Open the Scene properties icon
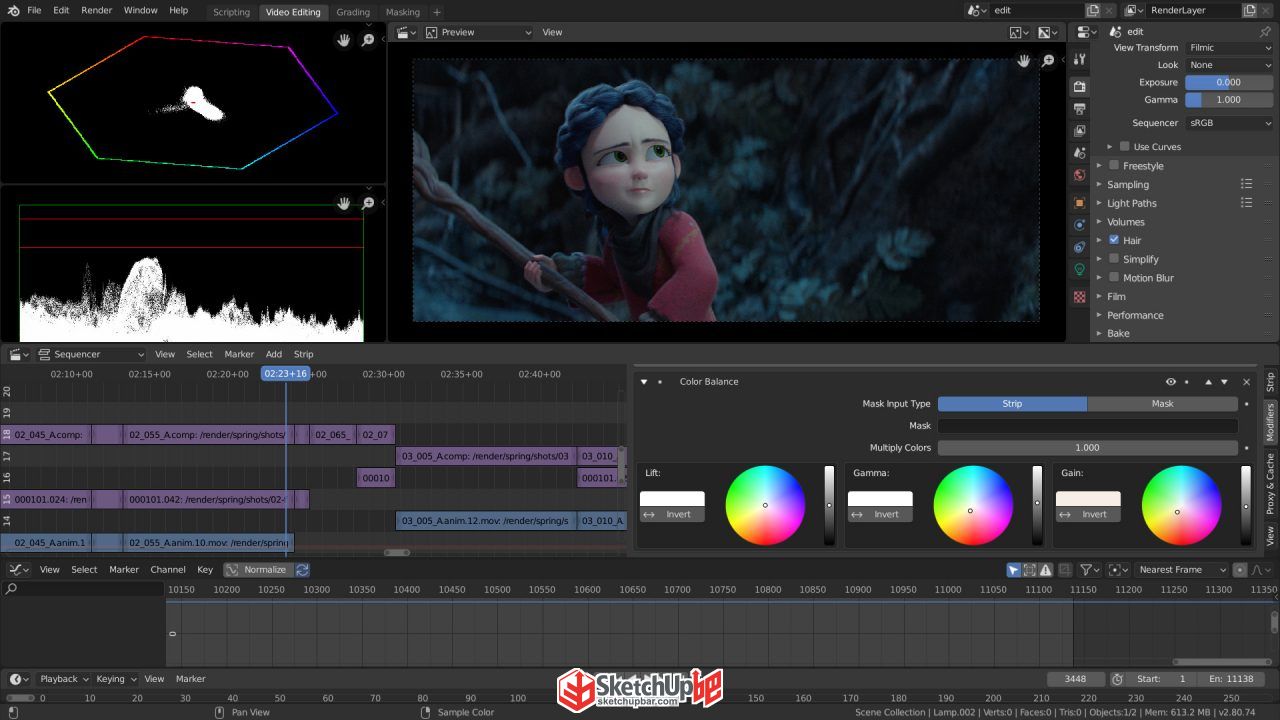Viewport: 1280px width, 720px height. coord(1080,153)
